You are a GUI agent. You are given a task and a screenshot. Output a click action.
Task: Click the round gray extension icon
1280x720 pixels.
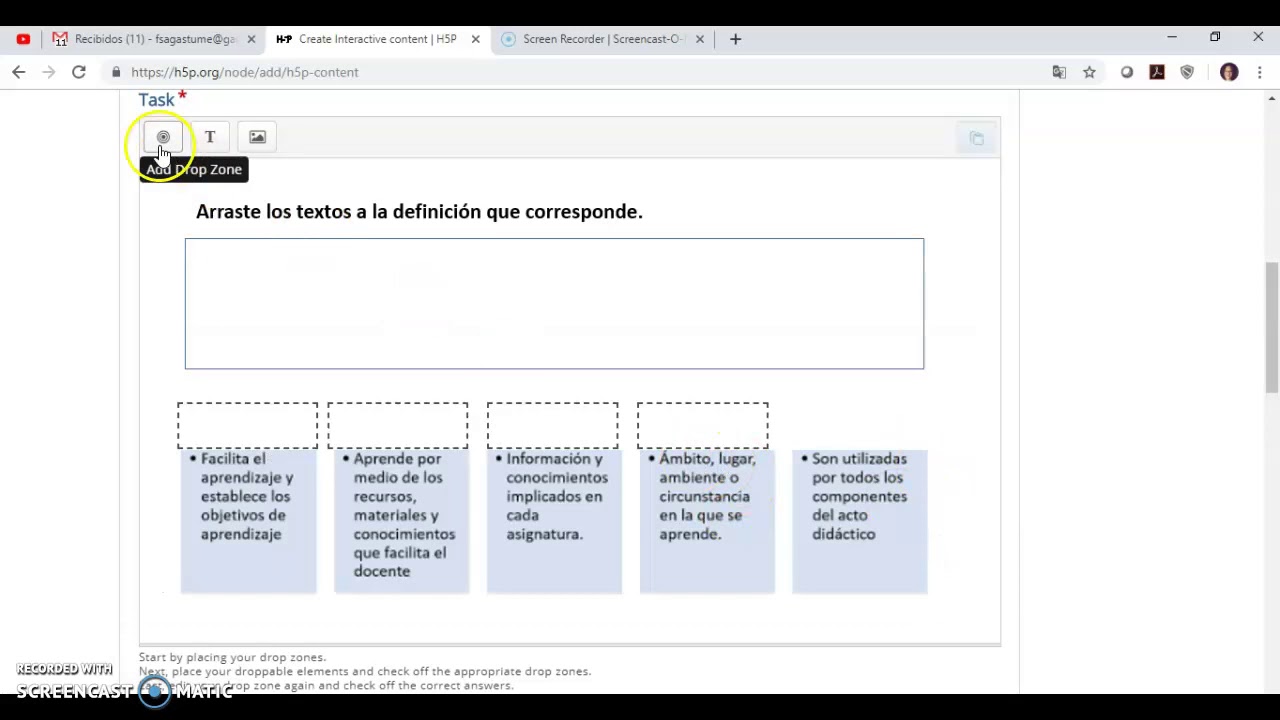tap(1127, 72)
